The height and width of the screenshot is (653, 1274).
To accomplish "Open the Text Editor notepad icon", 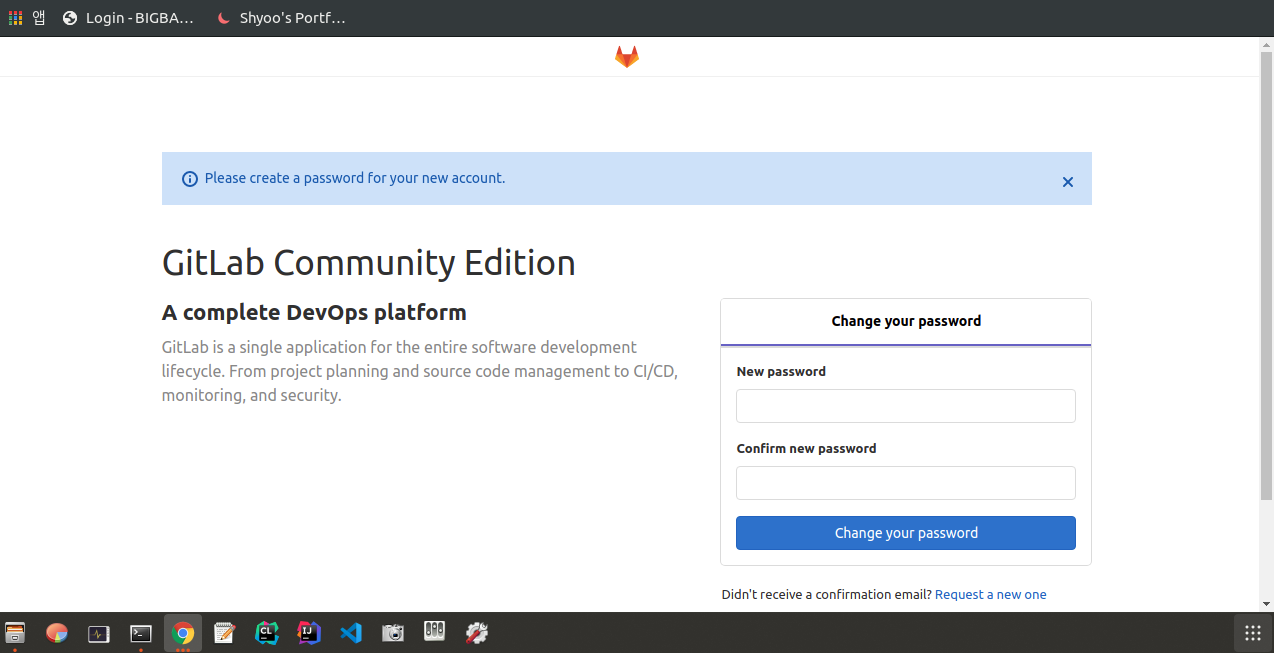I will [x=225, y=632].
